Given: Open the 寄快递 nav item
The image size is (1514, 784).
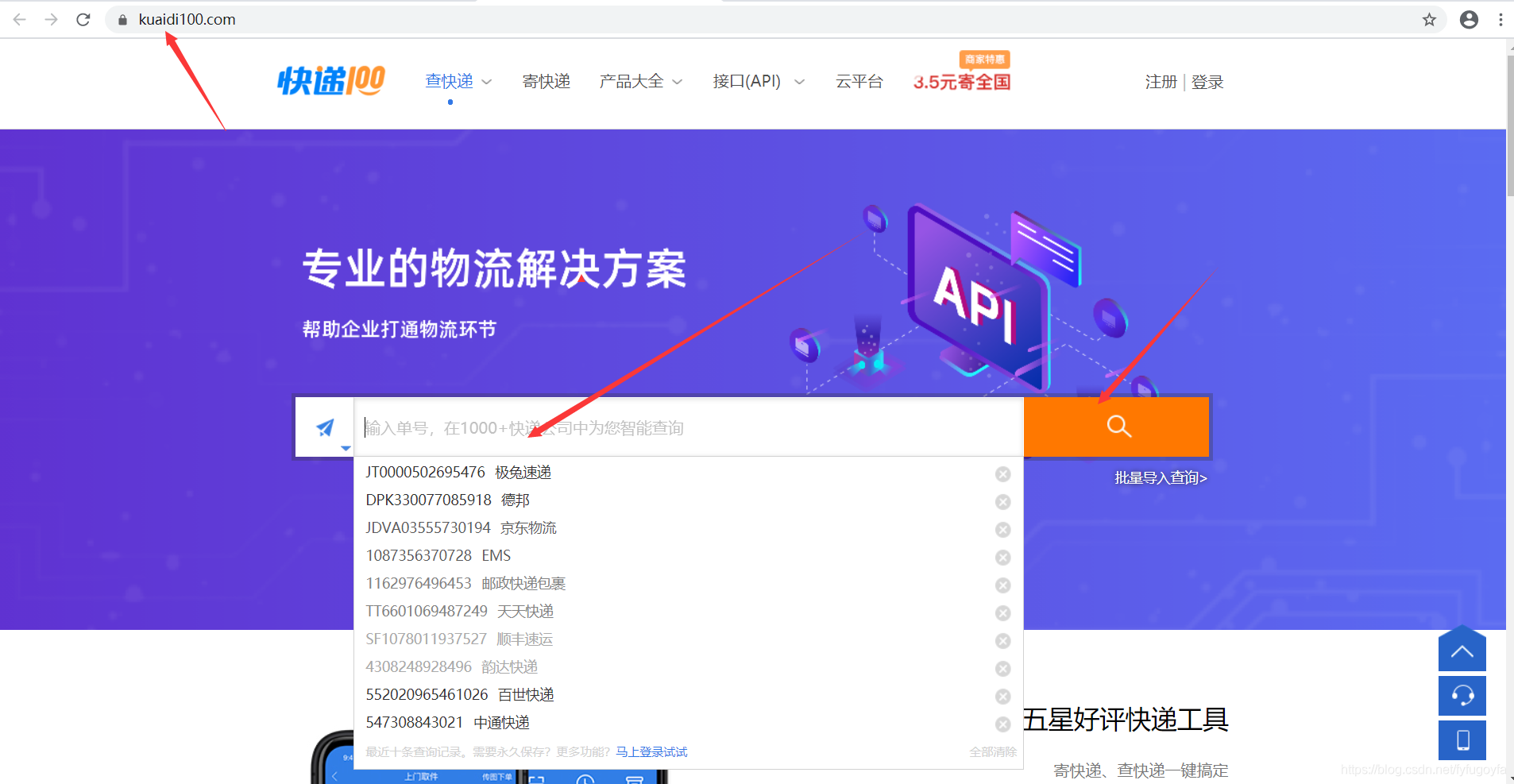Looking at the screenshot, I should (547, 81).
